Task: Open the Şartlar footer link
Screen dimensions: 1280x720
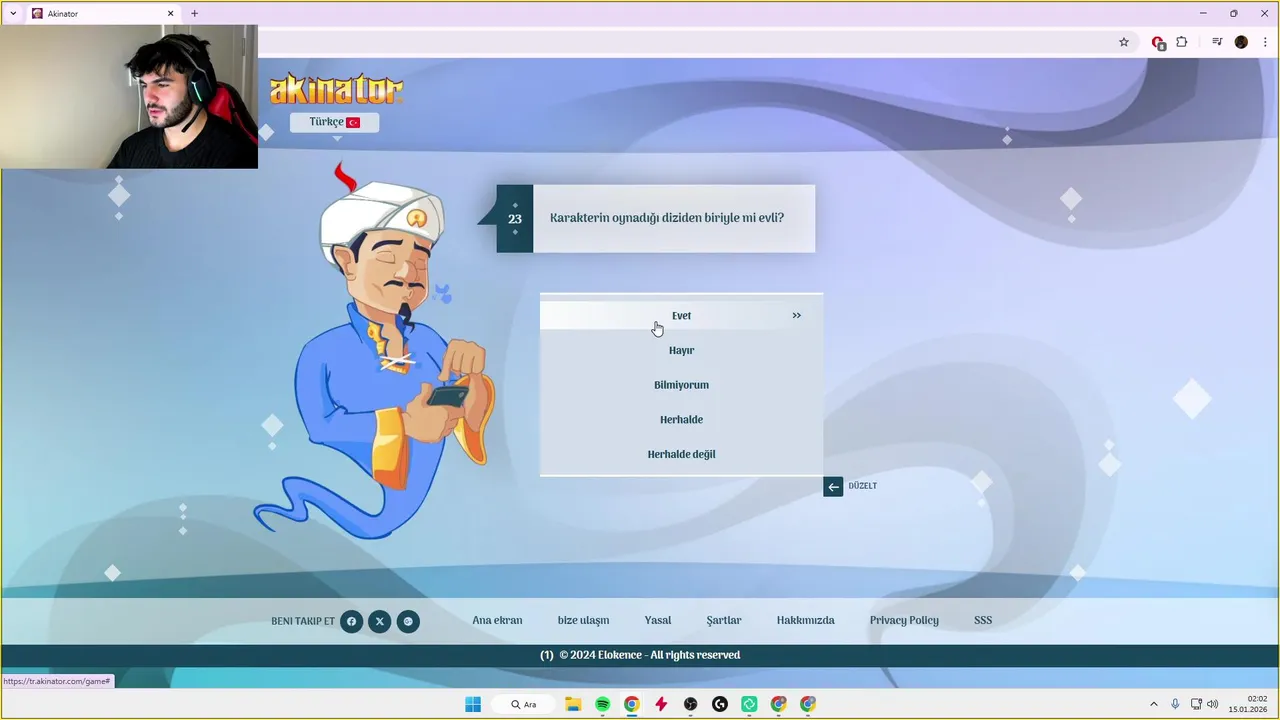Action: [724, 620]
